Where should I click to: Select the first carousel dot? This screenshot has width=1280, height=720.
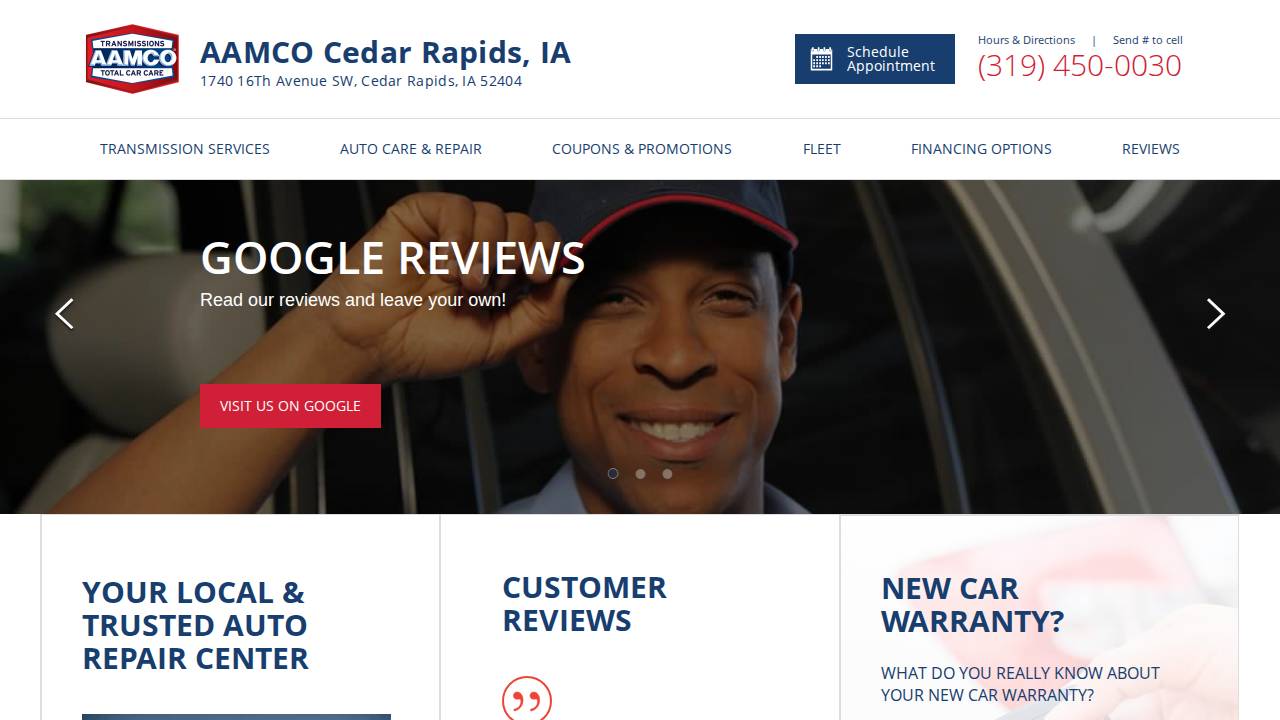point(613,474)
